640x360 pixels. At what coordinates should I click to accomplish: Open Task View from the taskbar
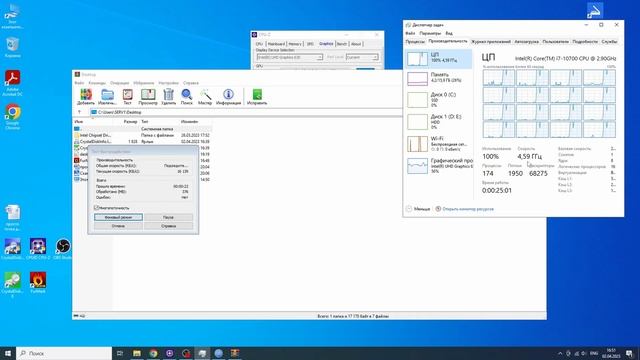click(120, 353)
